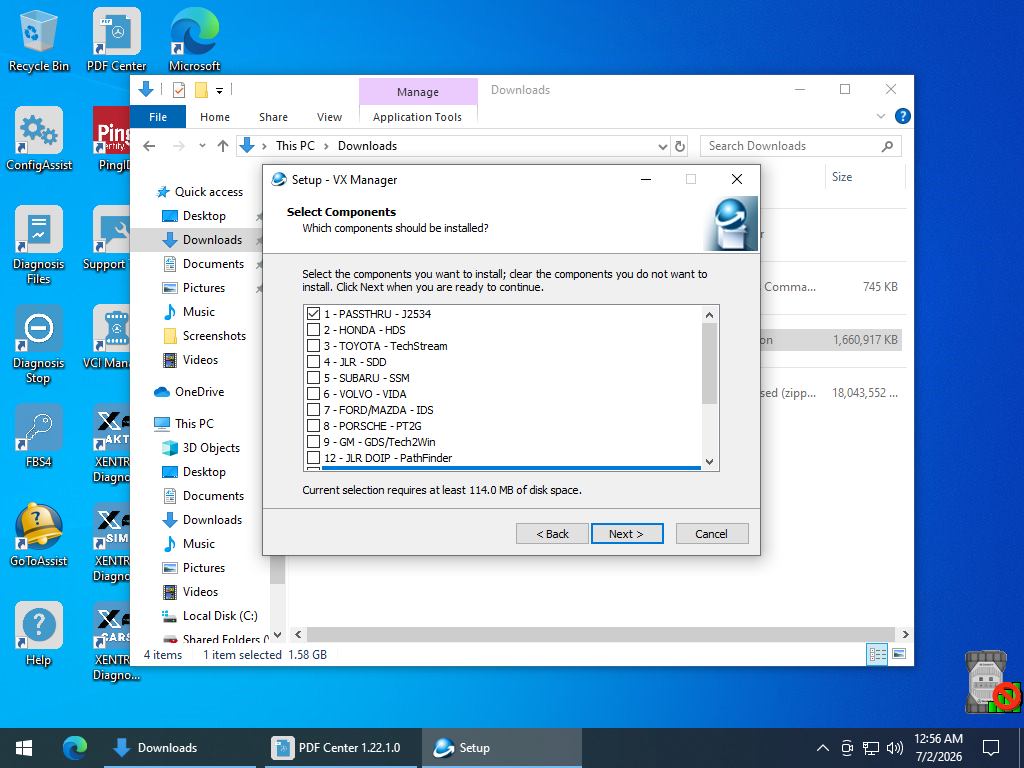Select the Manage contextual tab
The height and width of the screenshot is (768, 1024).
[418, 92]
